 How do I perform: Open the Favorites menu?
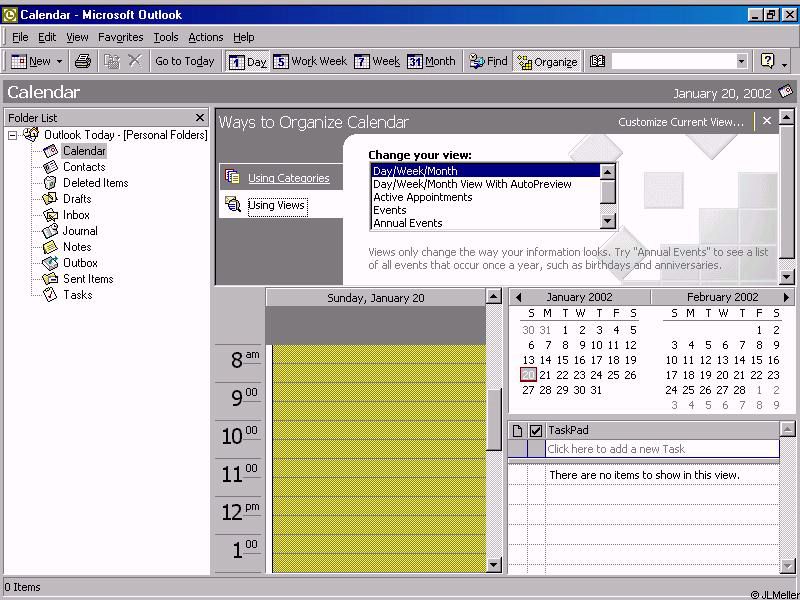(120, 37)
